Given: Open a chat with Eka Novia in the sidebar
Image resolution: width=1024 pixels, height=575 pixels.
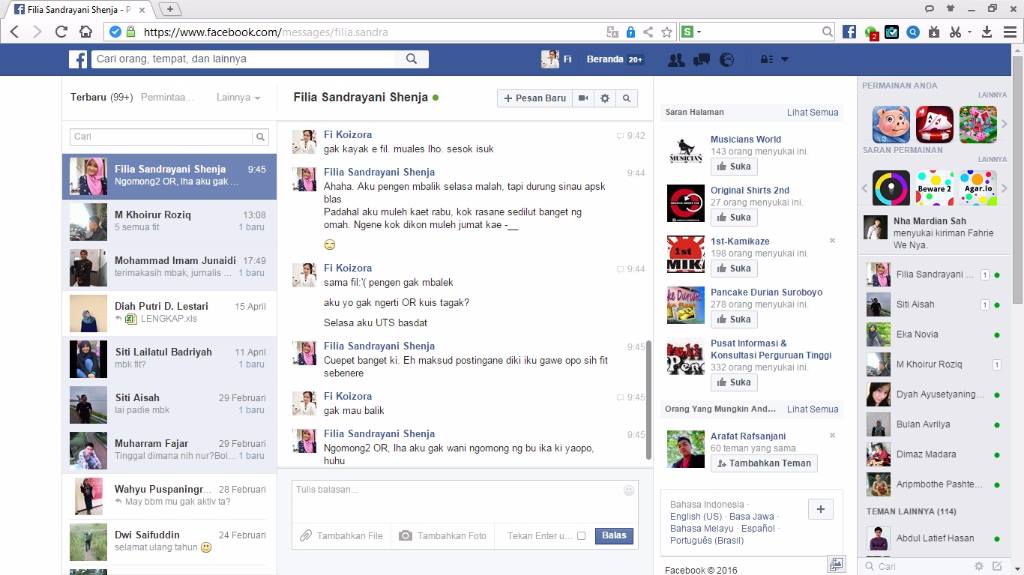Looking at the screenshot, I should click(934, 335).
